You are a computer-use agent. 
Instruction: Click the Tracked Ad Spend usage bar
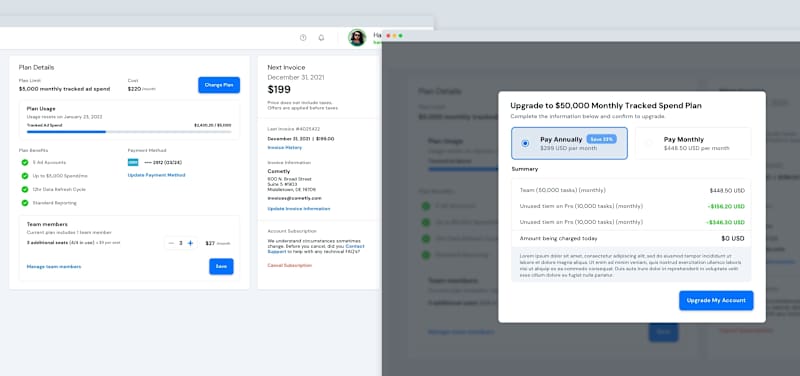pyautogui.click(x=129, y=132)
